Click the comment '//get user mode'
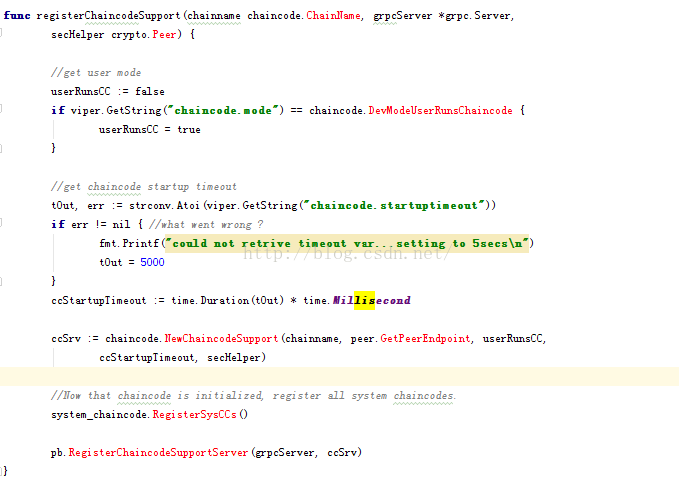679x484 pixels. (x=96, y=73)
